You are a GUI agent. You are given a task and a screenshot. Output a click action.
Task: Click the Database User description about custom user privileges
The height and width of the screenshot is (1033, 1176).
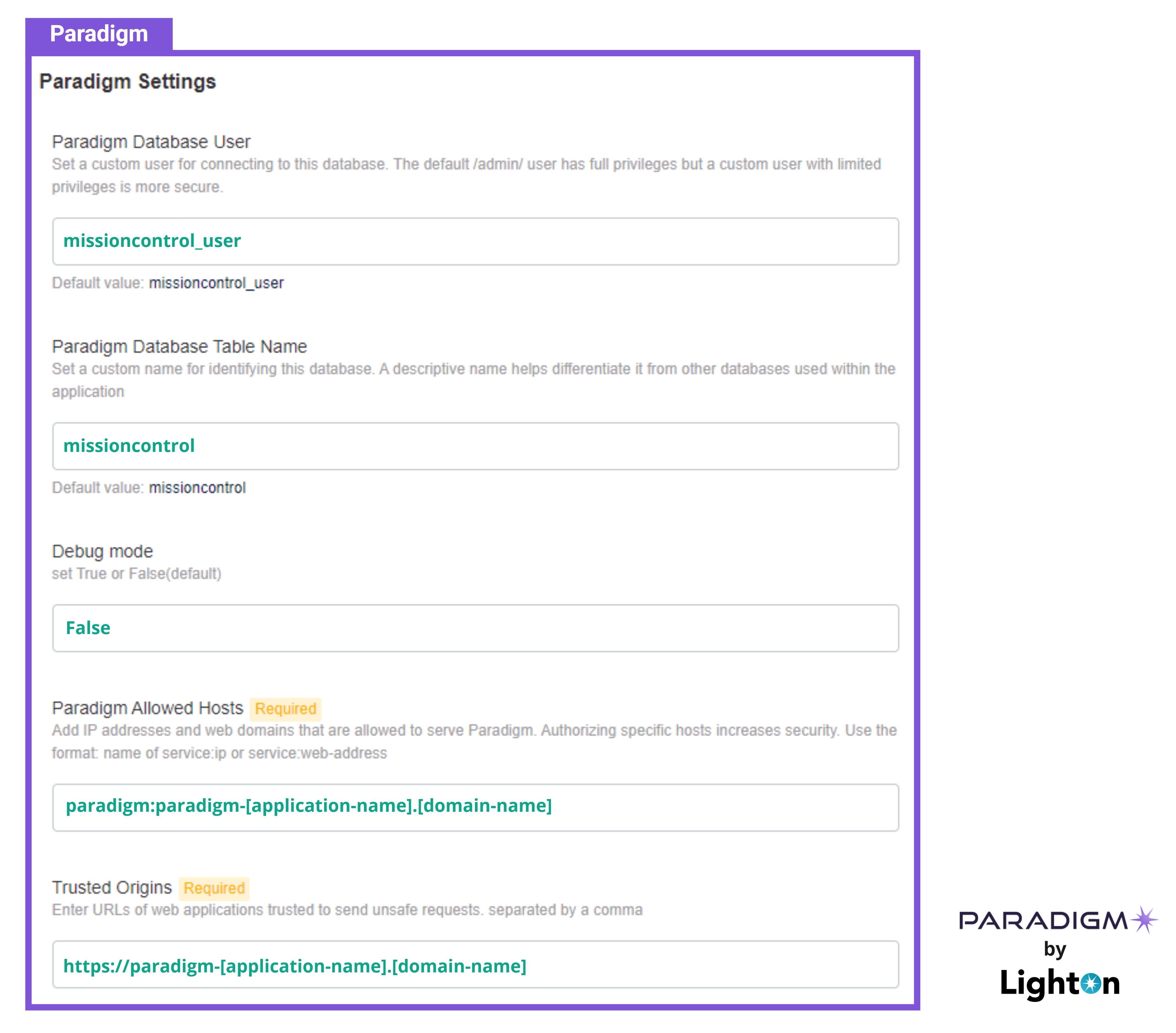tap(467, 176)
